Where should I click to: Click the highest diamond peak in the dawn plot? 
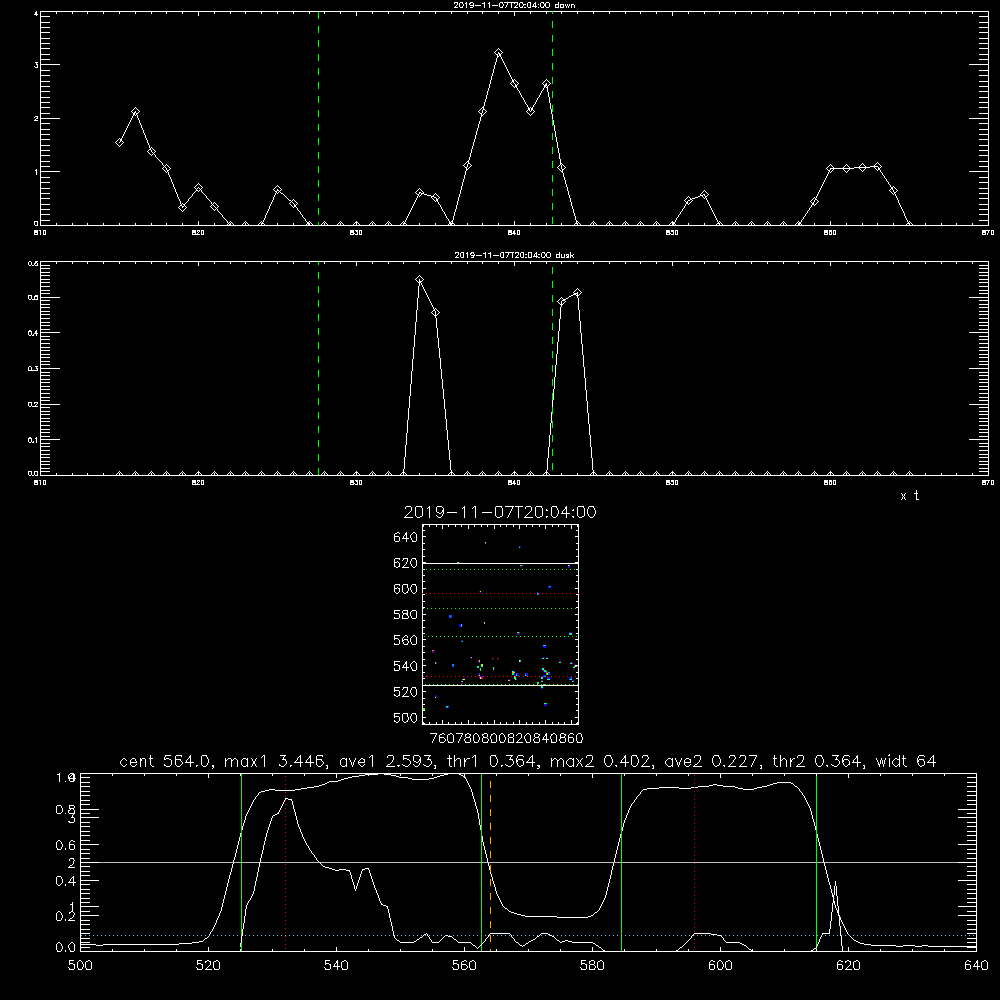498,53
